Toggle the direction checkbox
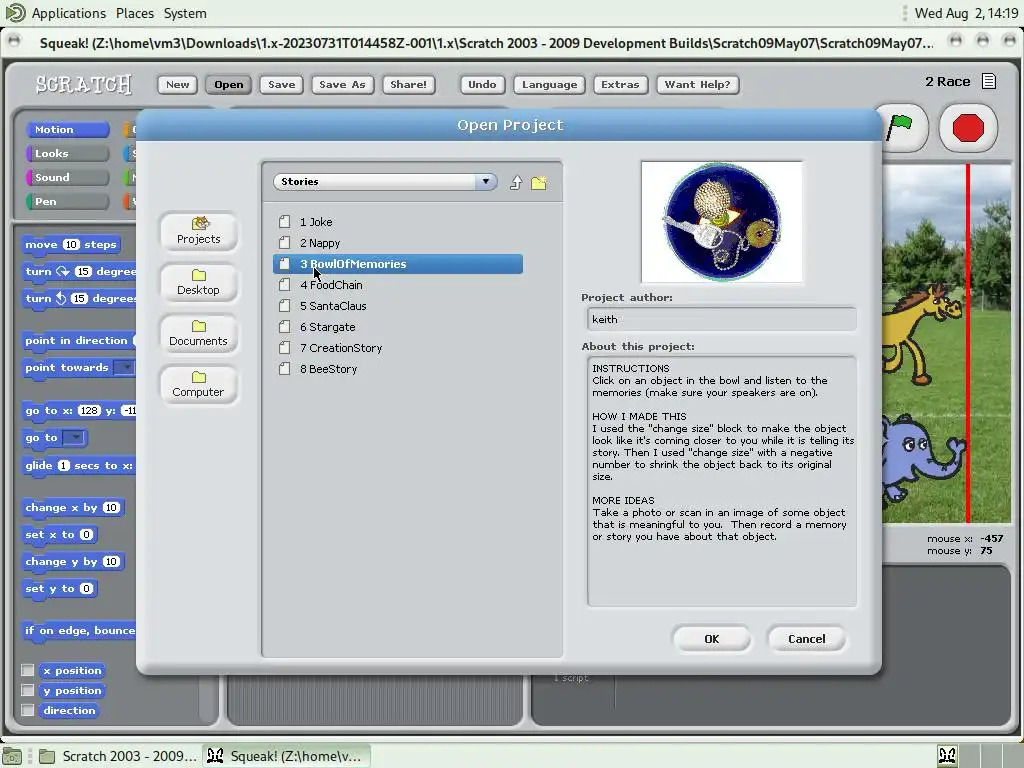Viewport: 1024px width, 768px height. pyautogui.click(x=27, y=710)
